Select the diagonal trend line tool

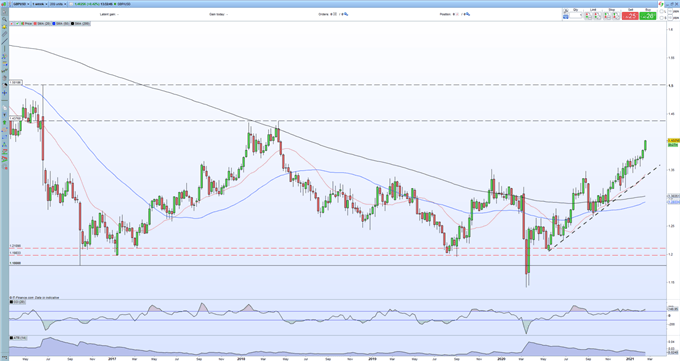(4, 42)
